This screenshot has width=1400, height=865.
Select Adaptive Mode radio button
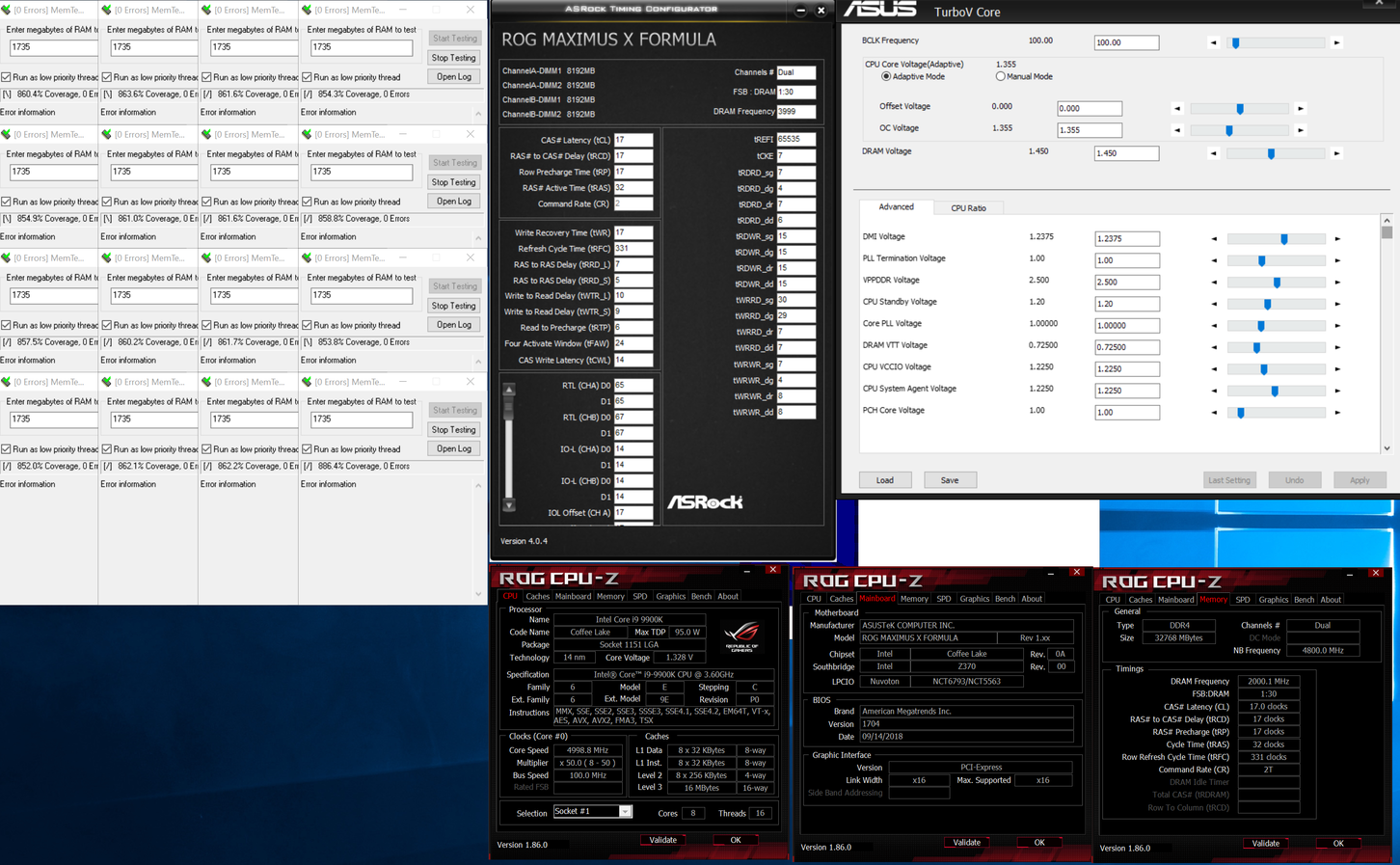coord(886,76)
